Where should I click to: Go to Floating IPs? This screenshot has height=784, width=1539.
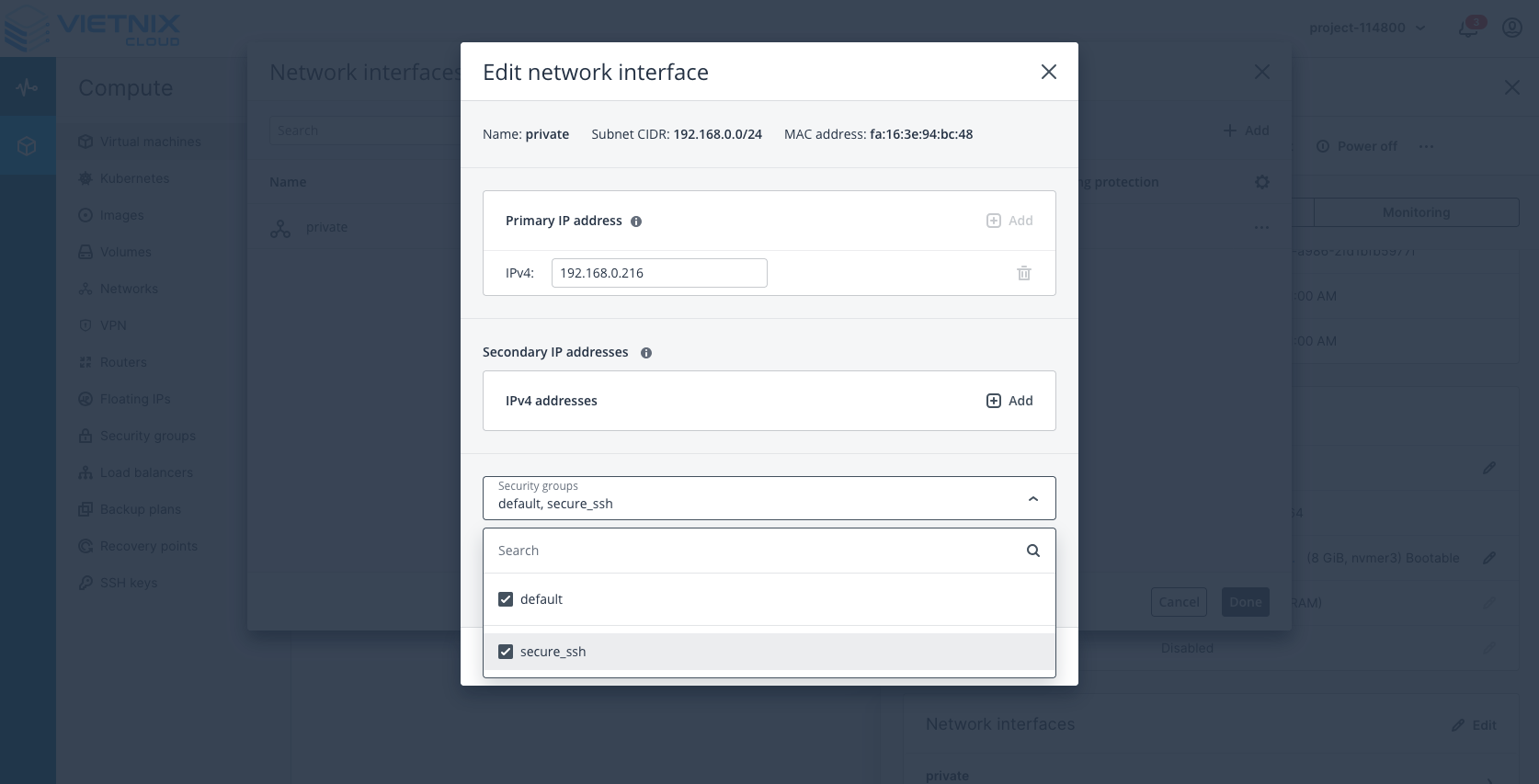pos(135,398)
